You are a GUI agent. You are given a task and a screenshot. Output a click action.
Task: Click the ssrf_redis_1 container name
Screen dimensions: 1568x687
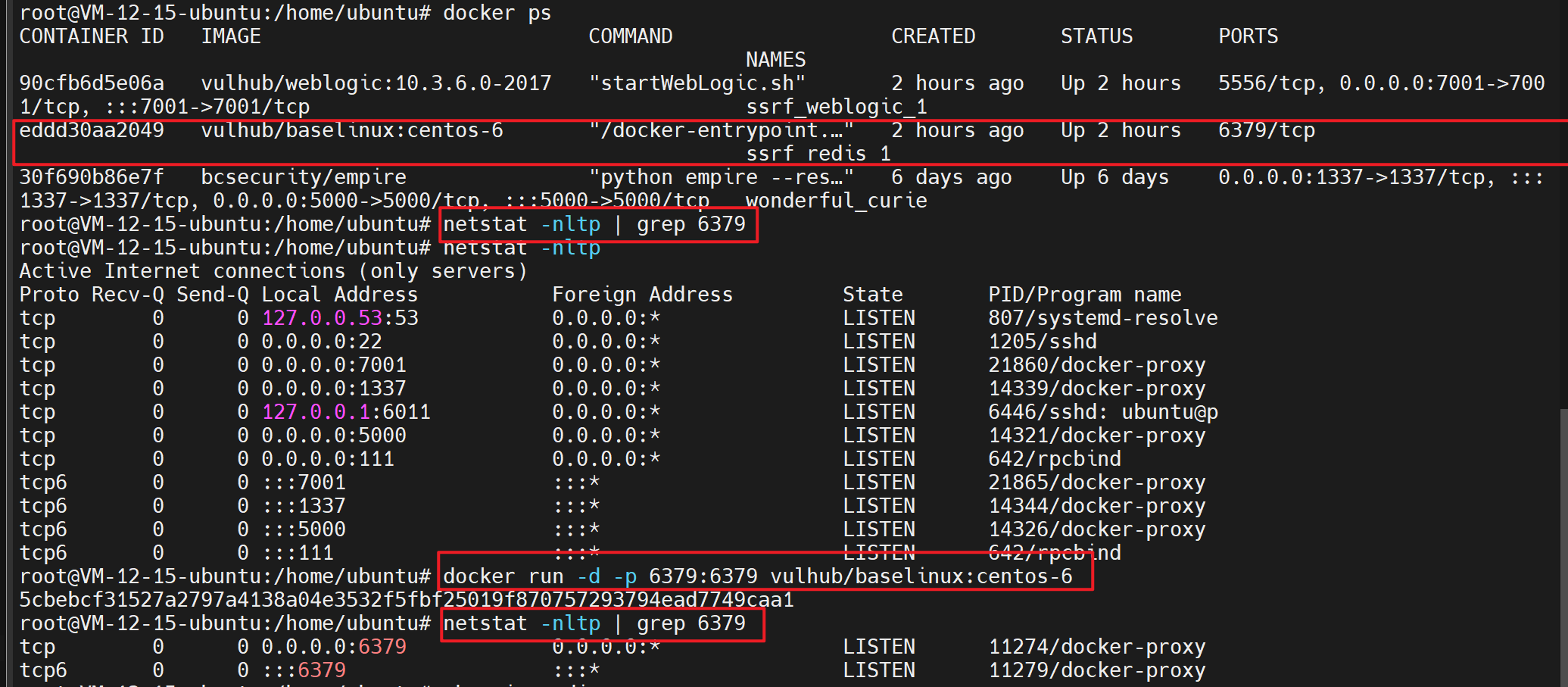pyautogui.click(x=818, y=154)
